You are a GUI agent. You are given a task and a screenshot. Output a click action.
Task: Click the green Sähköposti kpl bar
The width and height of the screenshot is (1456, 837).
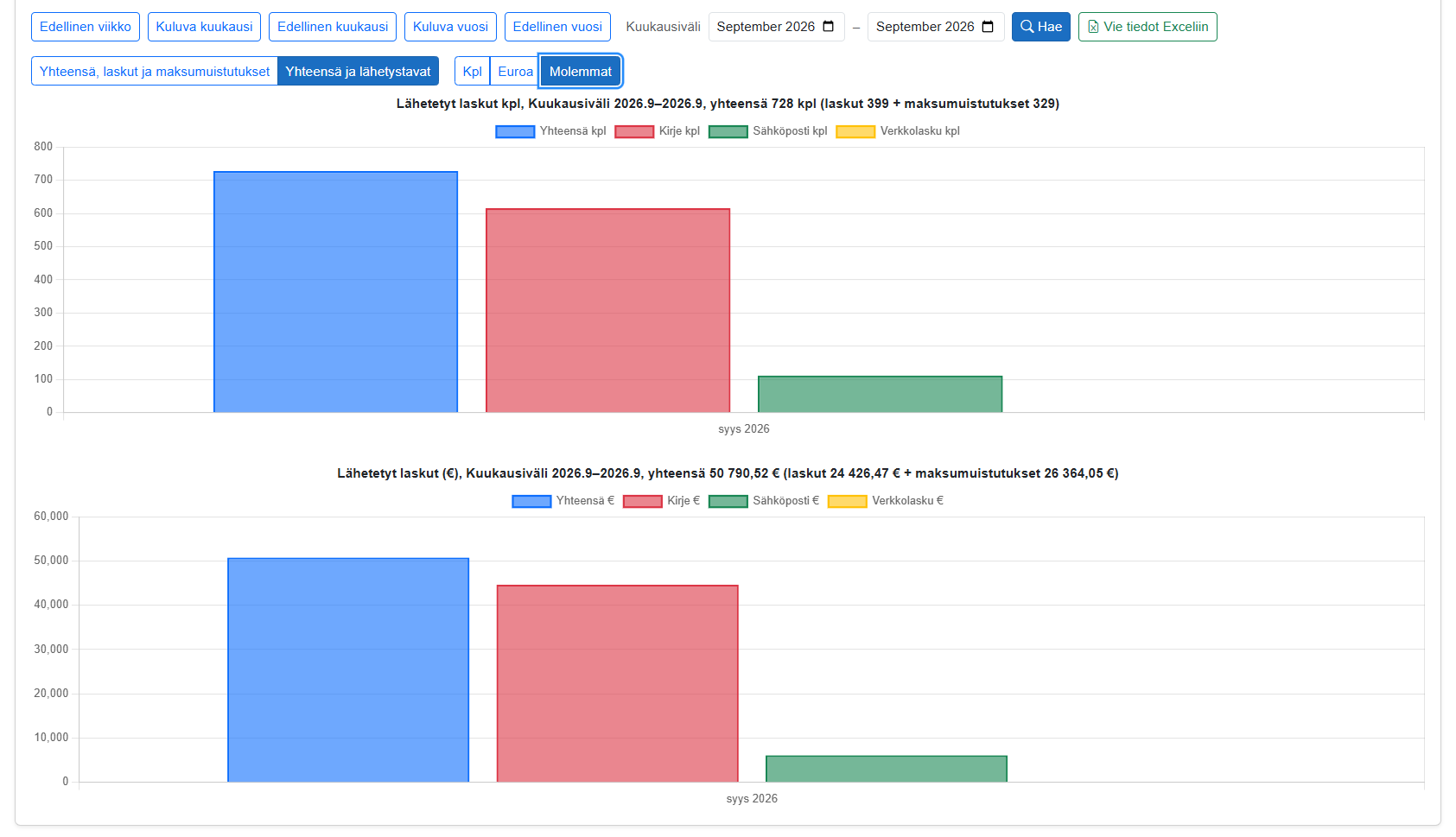pyautogui.click(x=881, y=394)
